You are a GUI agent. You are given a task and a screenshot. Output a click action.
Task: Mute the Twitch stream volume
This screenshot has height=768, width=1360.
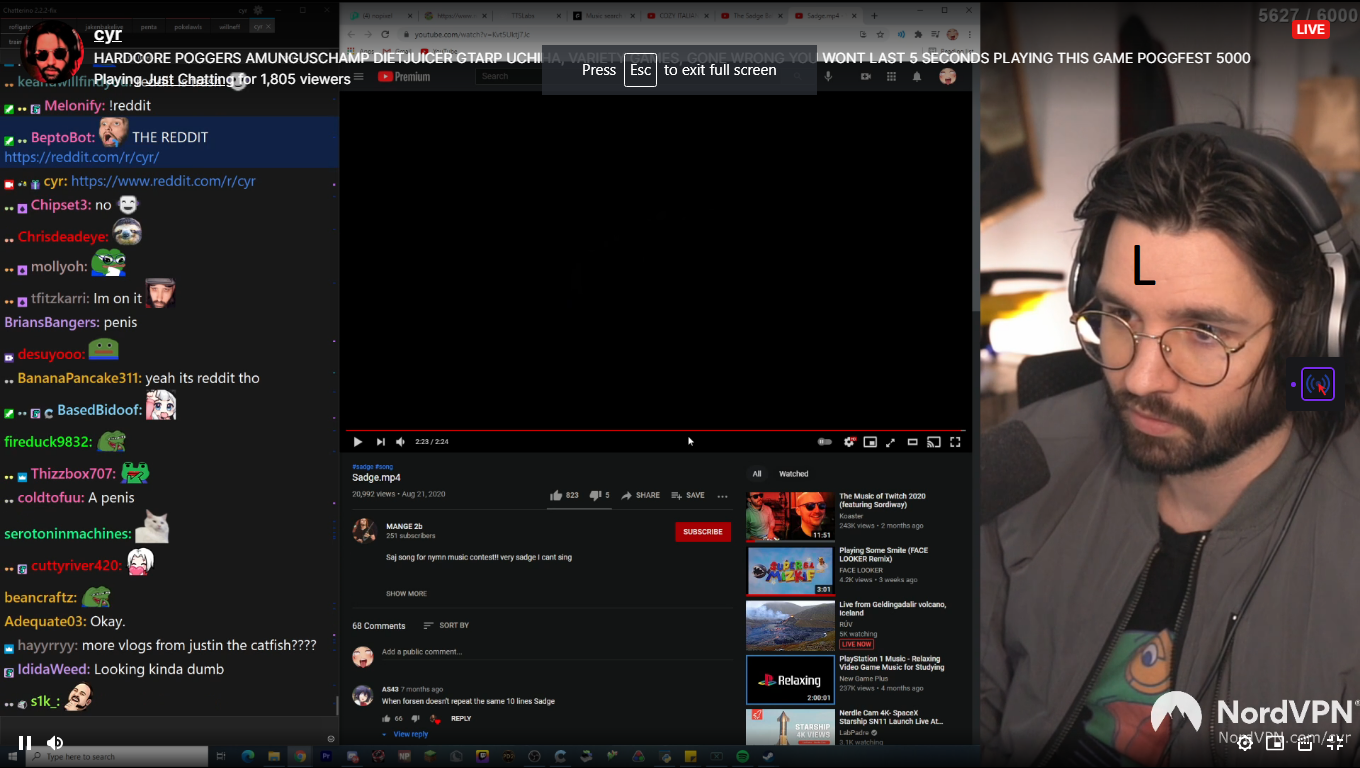click(55, 742)
